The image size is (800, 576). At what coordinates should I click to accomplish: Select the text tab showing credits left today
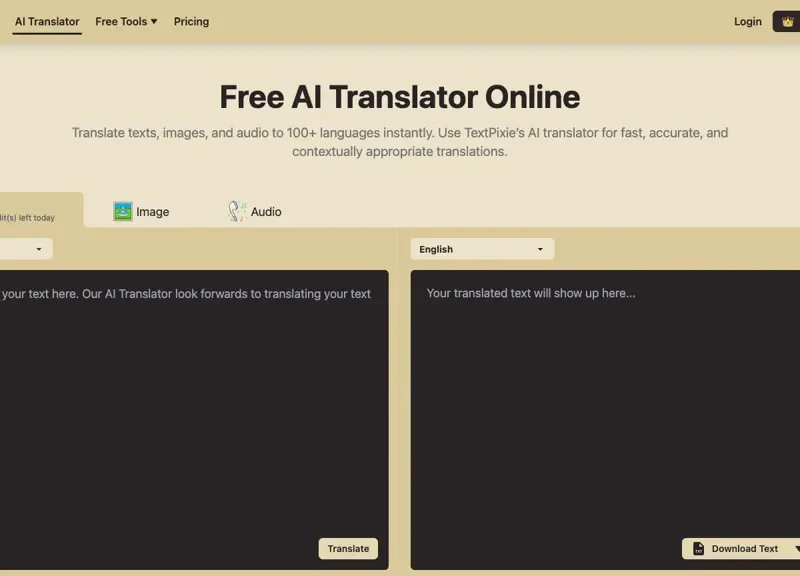(41, 210)
